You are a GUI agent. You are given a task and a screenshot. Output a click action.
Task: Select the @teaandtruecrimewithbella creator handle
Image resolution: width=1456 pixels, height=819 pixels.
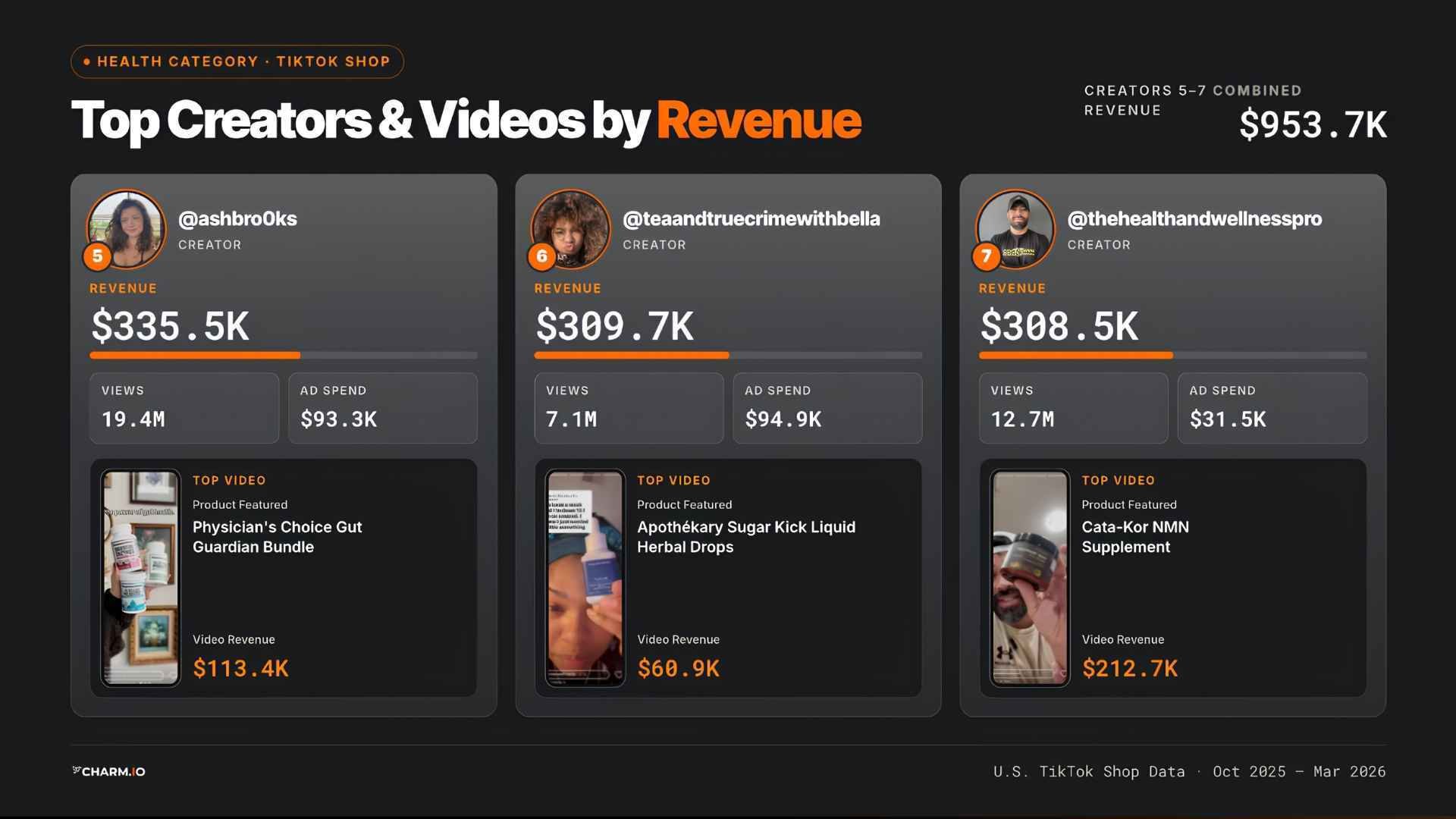click(x=751, y=218)
